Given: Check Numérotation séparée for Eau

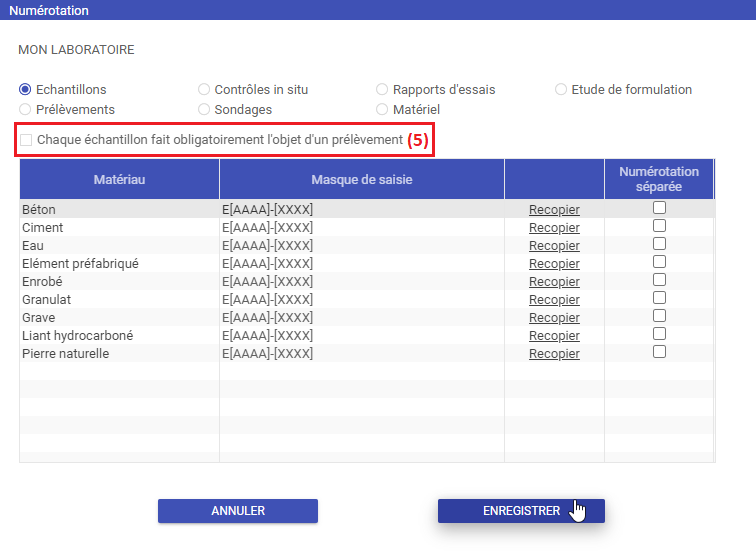Looking at the screenshot, I should click(659, 244).
